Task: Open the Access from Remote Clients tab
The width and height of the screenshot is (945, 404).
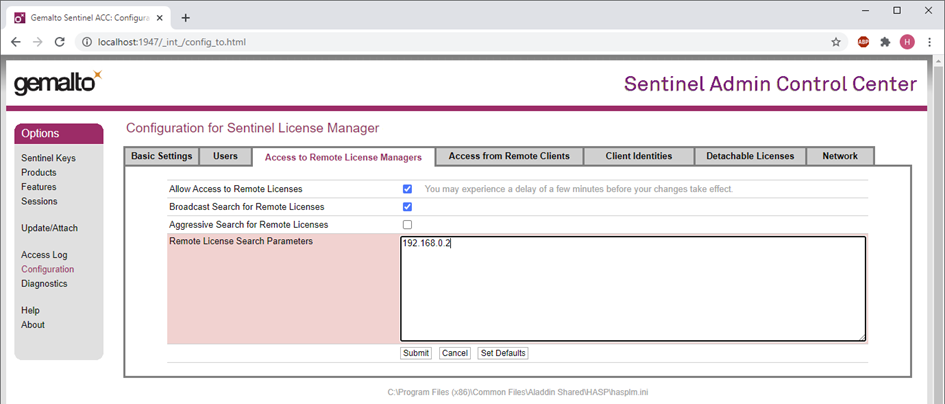Action: pos(509,156)
